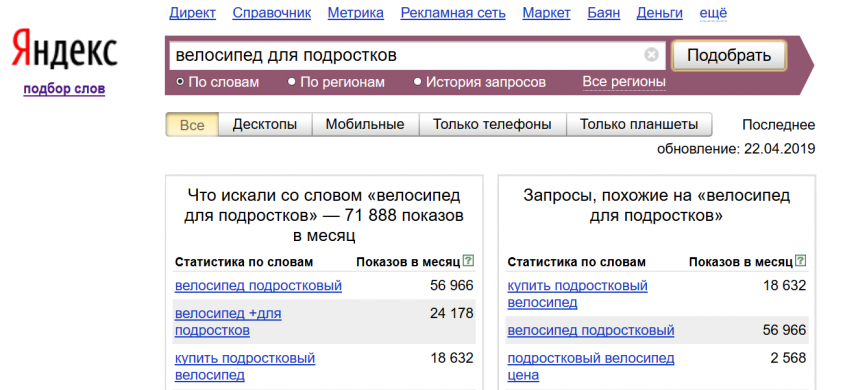Switch to the Только телефоны tab
The image size is (845, 390).
pos(493,124)
